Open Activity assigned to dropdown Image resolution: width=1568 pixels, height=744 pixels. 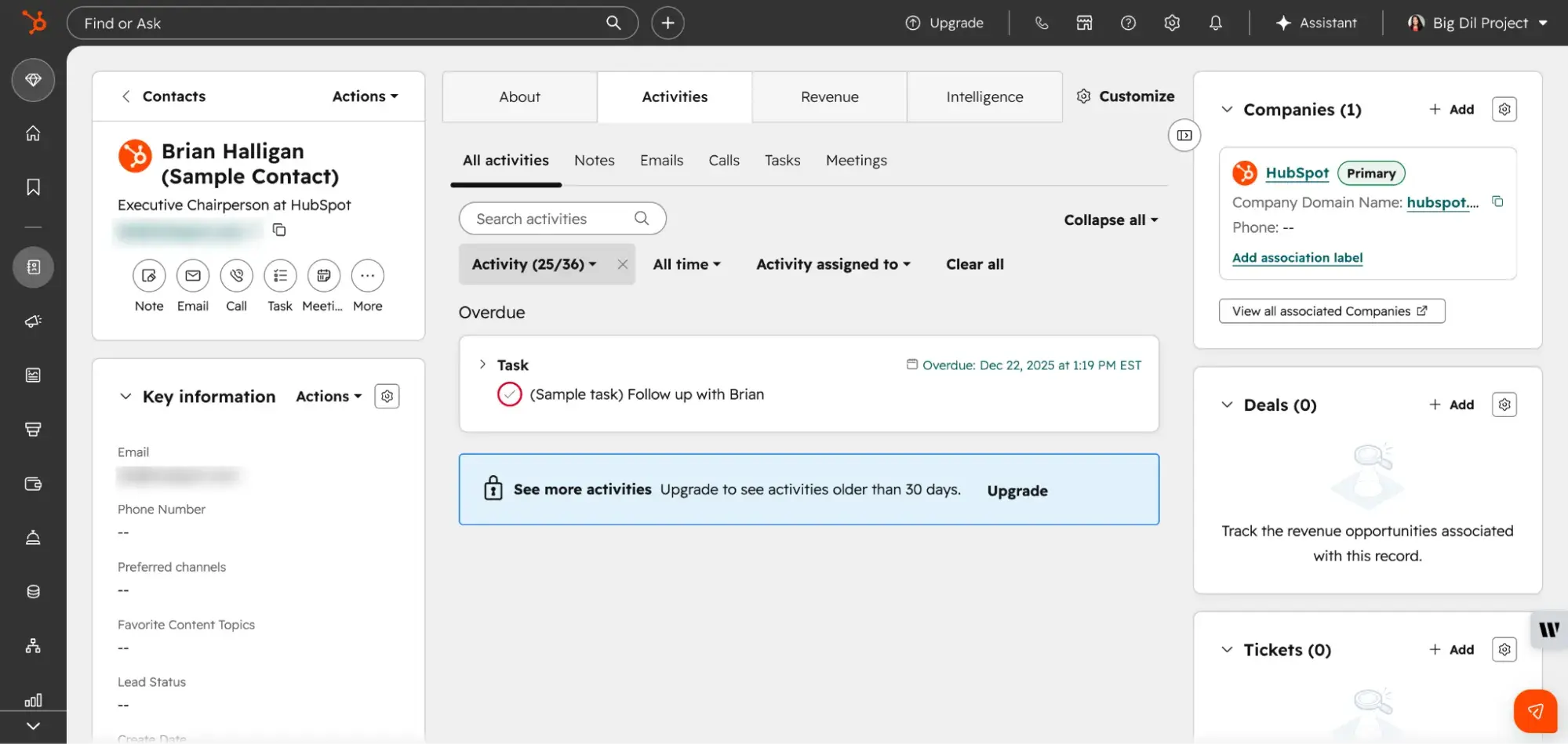pyautogui.click(x=833, y=264)
